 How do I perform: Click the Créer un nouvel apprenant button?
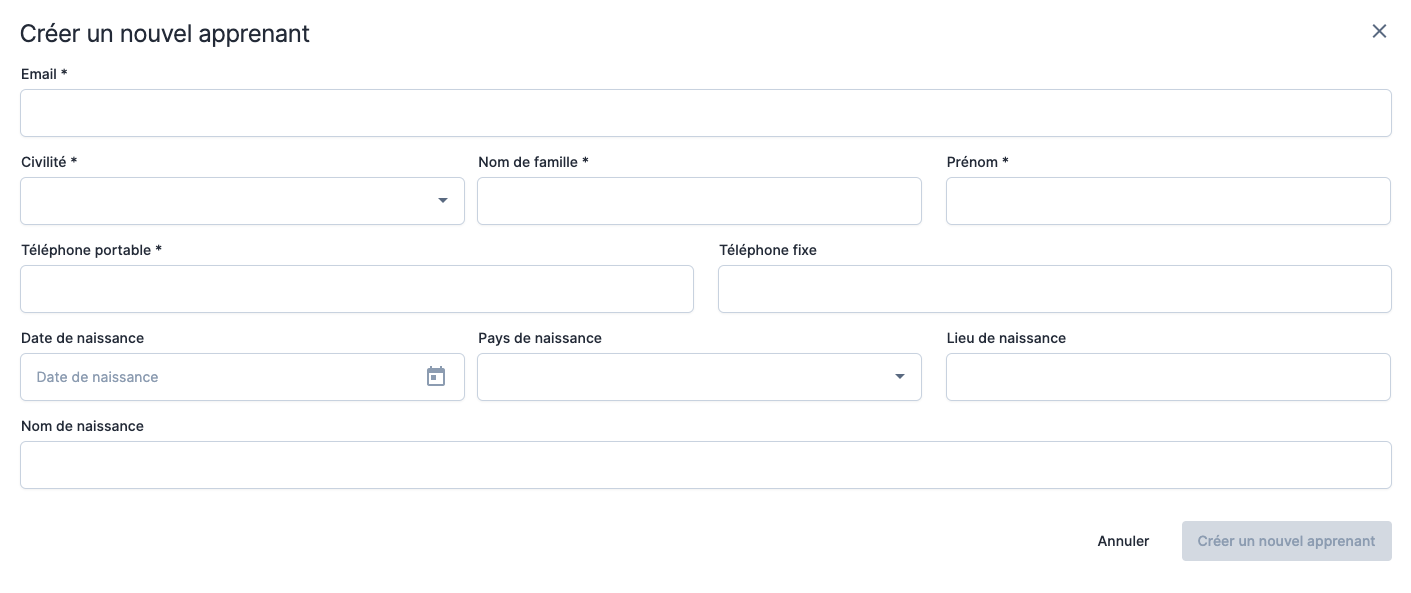pyautogui.click(x=1286, y=541)
